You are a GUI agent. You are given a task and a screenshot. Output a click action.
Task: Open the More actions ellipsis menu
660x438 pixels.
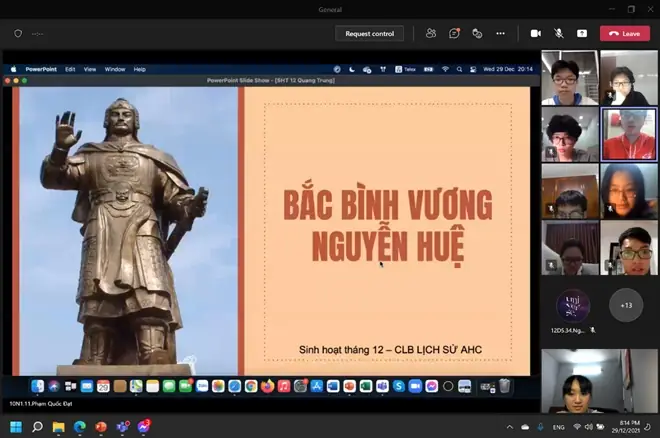[500, 33]
